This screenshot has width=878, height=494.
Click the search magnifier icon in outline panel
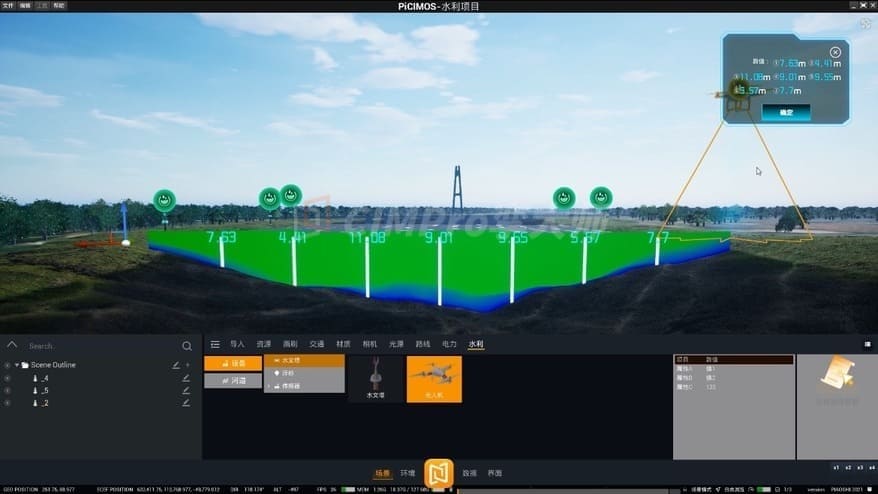pos(187,346)
